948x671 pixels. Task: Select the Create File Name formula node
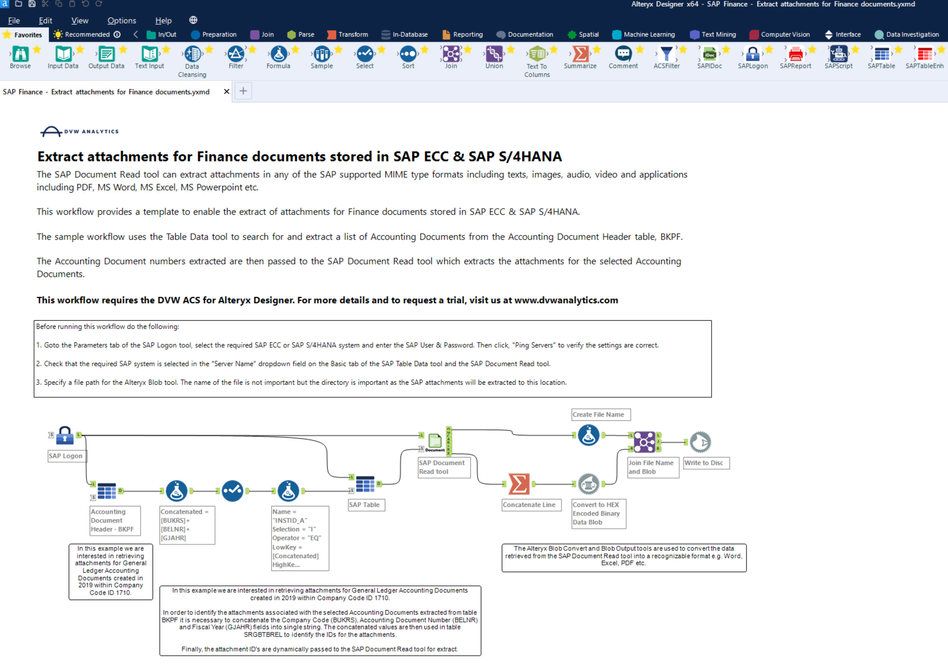tap(588, 435)
